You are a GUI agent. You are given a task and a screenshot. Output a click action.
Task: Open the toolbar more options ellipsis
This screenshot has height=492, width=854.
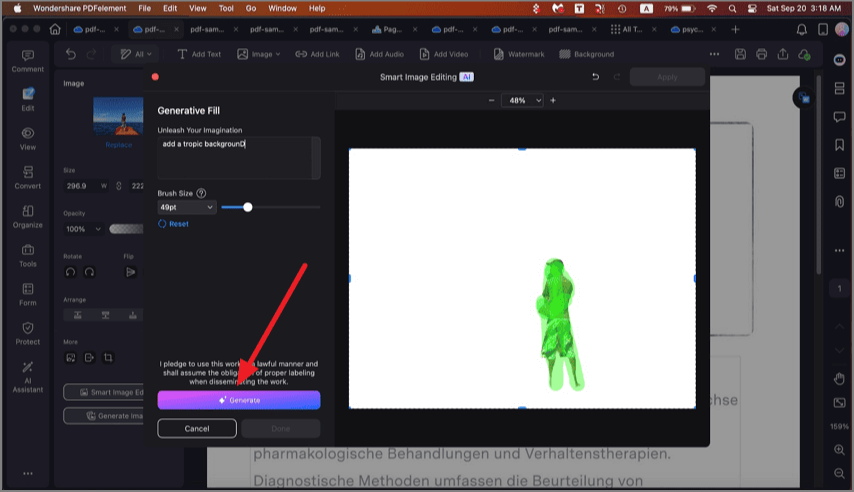(x=714, y=54)
